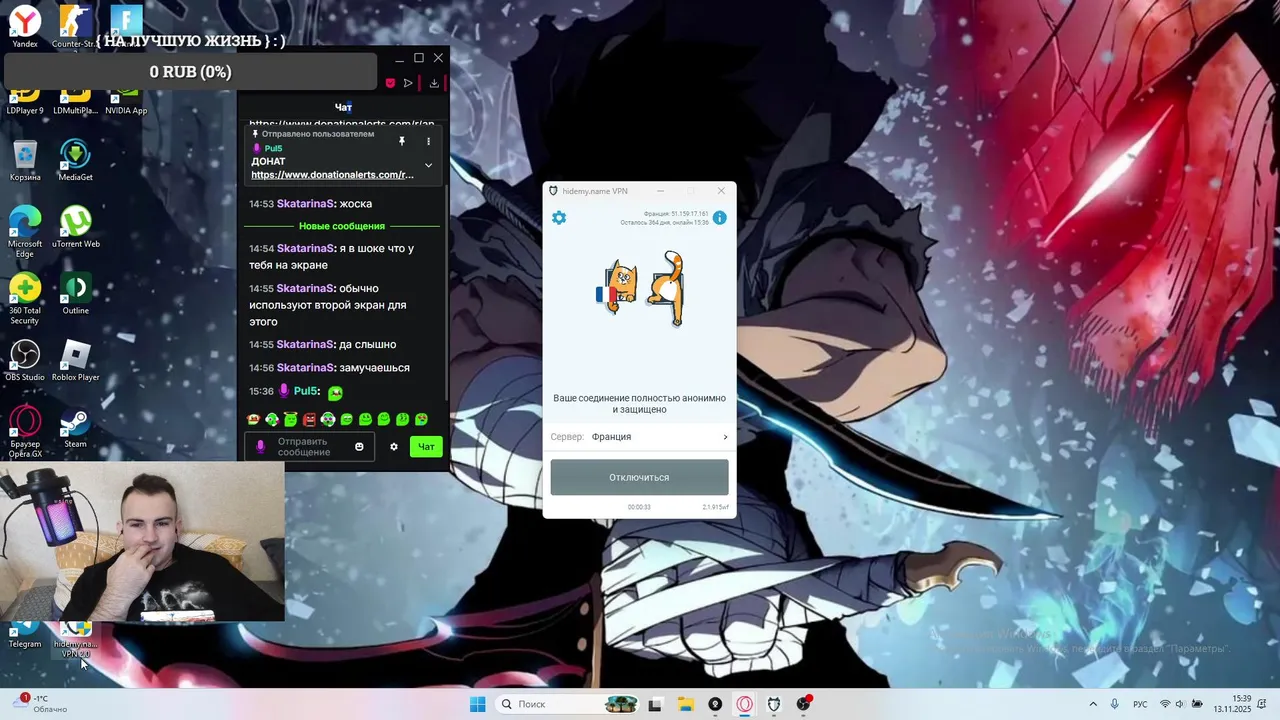Image resolution: width=1280 pixels, height=720 pixels.
Task: Click the webcam overlay preview
Action: 142,541
